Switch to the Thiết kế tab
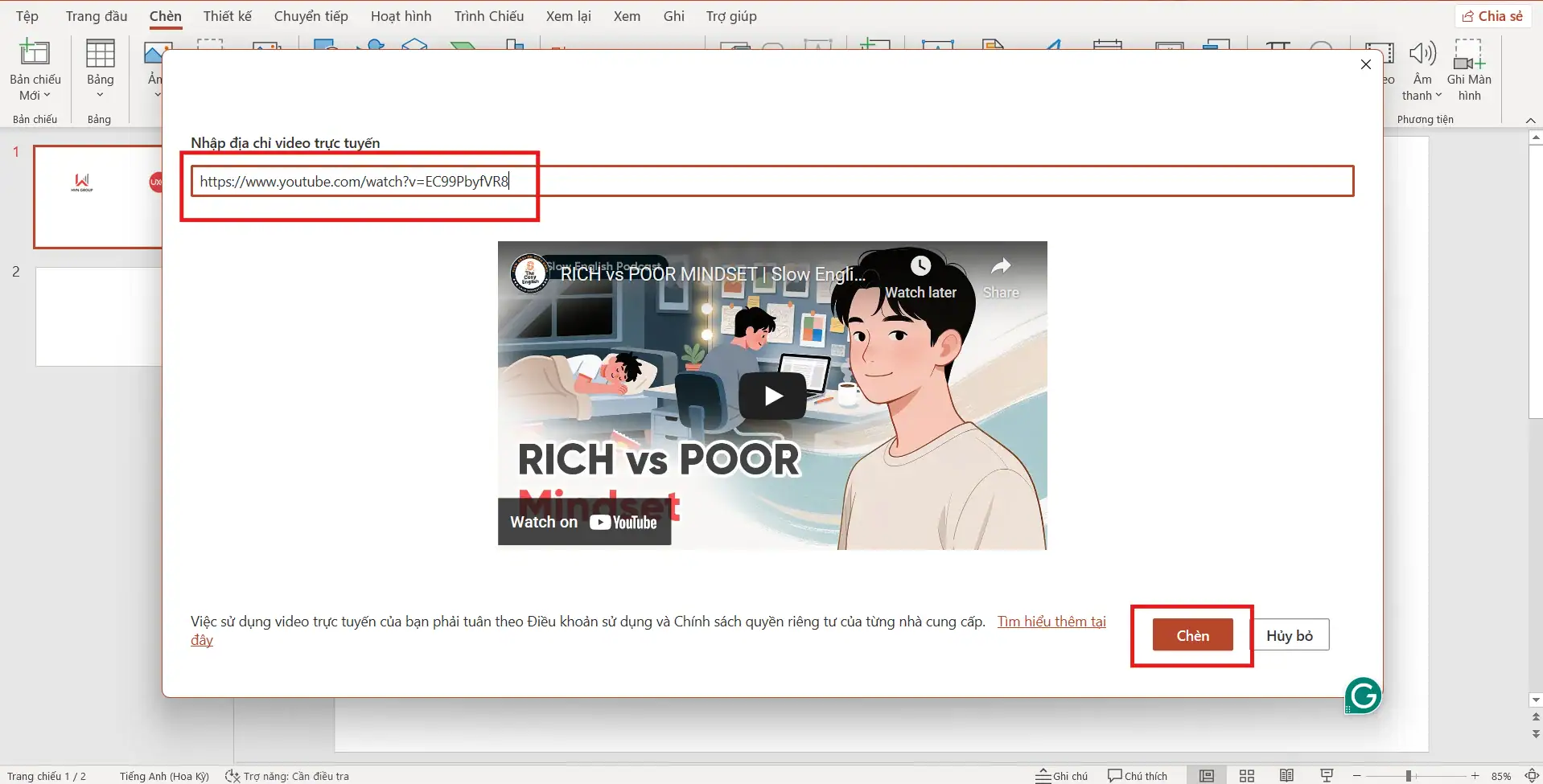Screen dimensions: 1543x784 point(227,15)
